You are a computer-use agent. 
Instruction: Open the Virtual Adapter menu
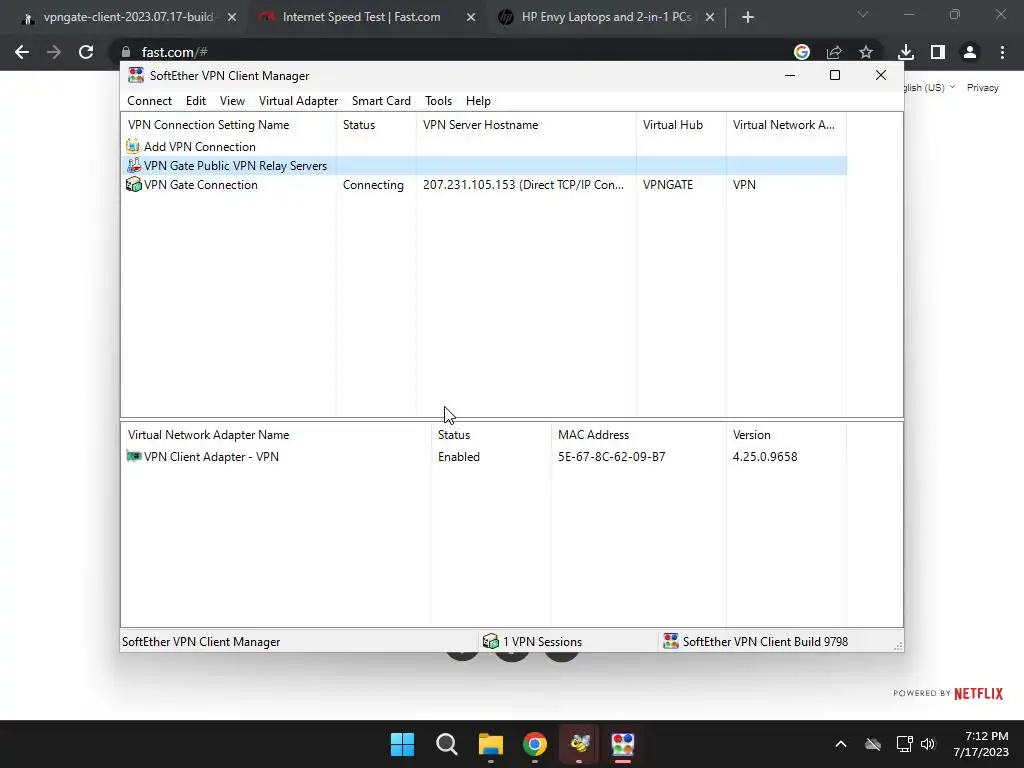[x=298, y=101]
